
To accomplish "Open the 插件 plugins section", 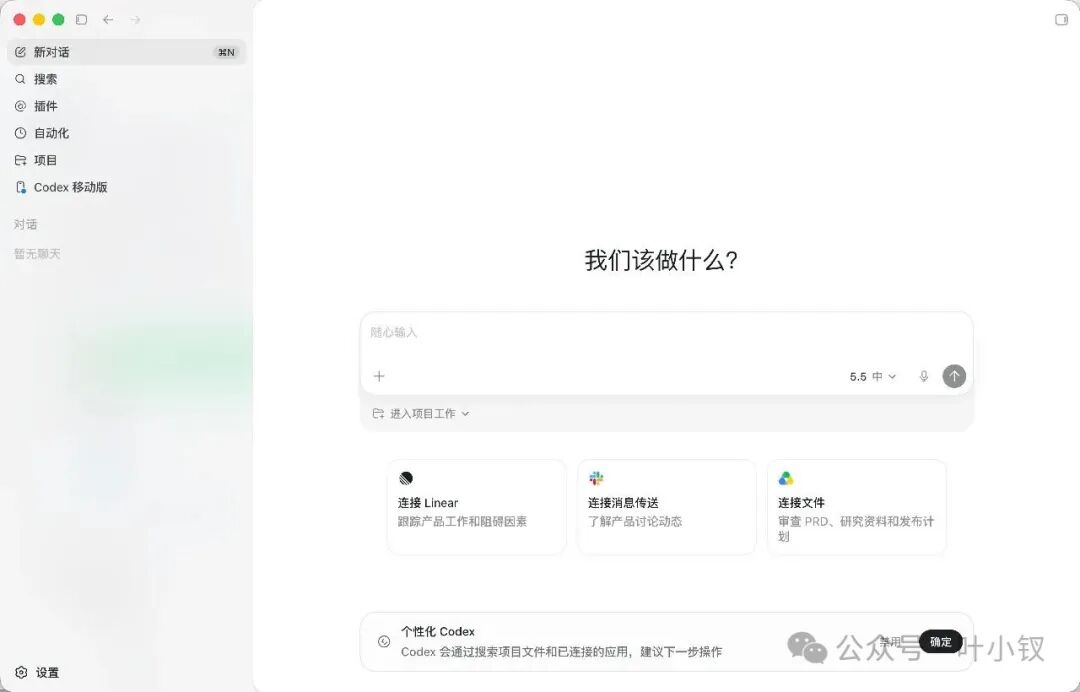I will 127,106.
